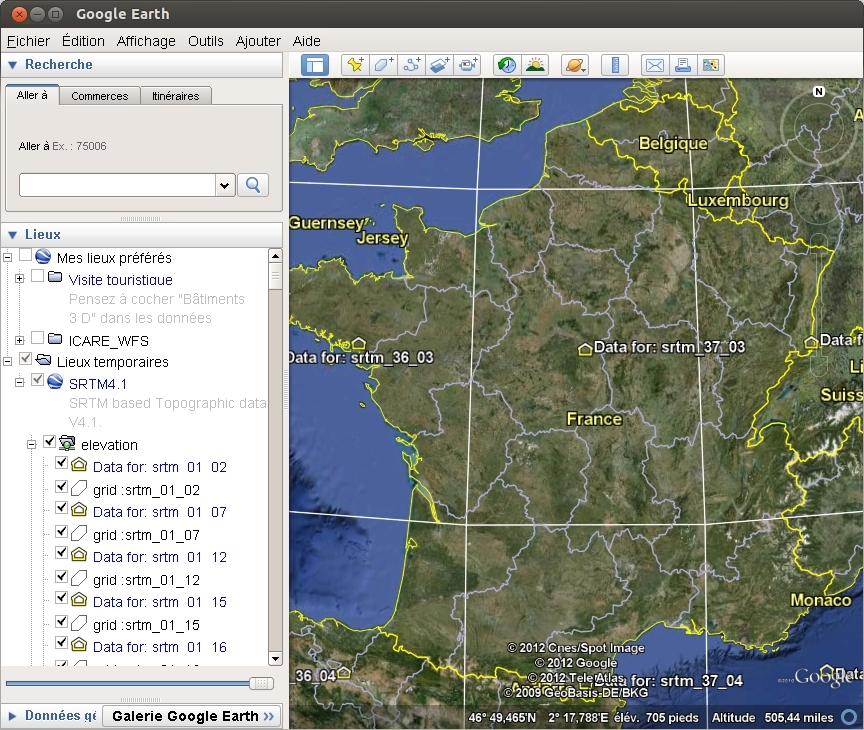Viewport: 864px width, 730px height.
Task: Open the Ajouter menu
Action: click(258, 41)
